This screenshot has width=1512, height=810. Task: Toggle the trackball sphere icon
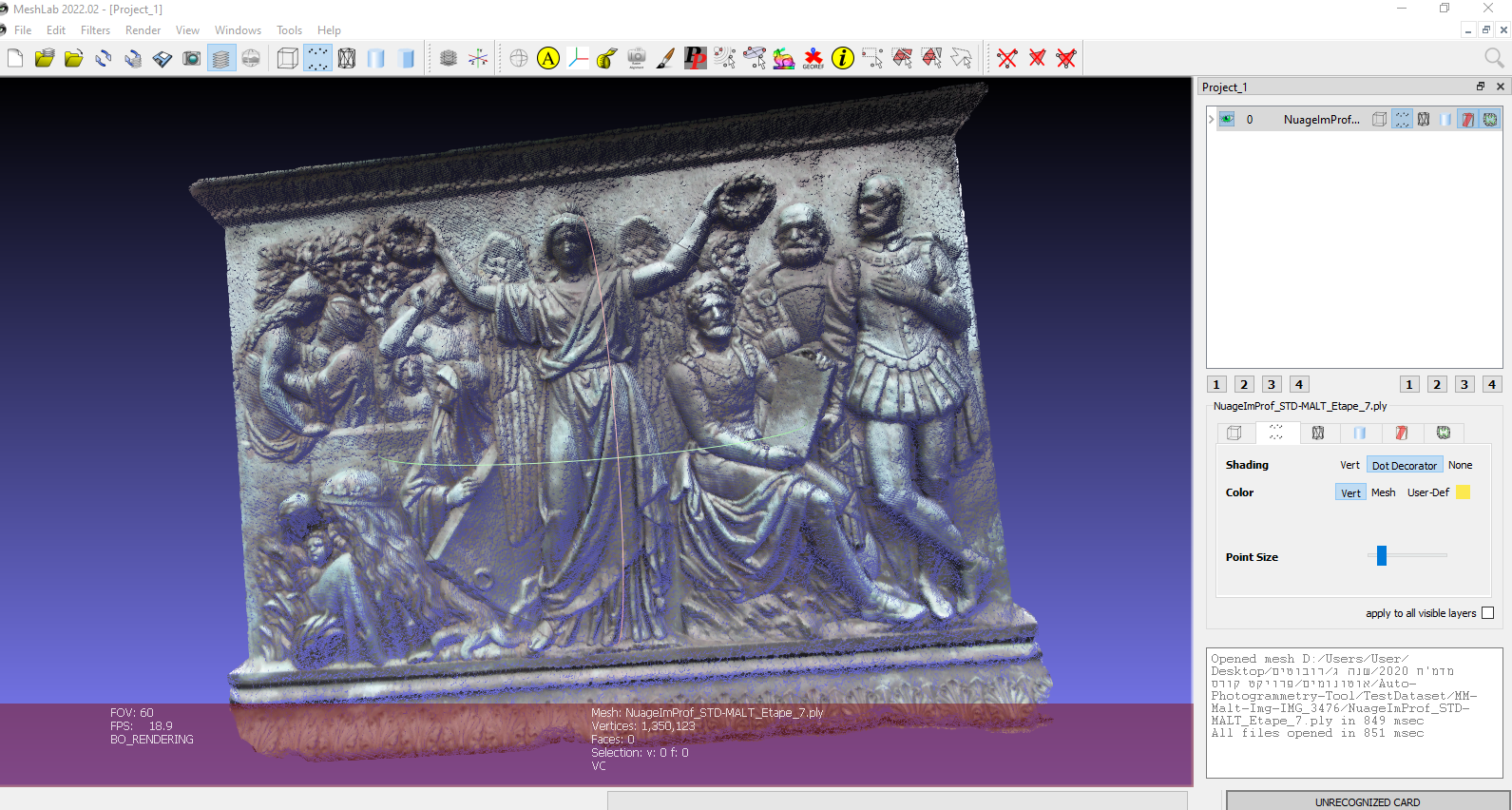tap(519, 59)
